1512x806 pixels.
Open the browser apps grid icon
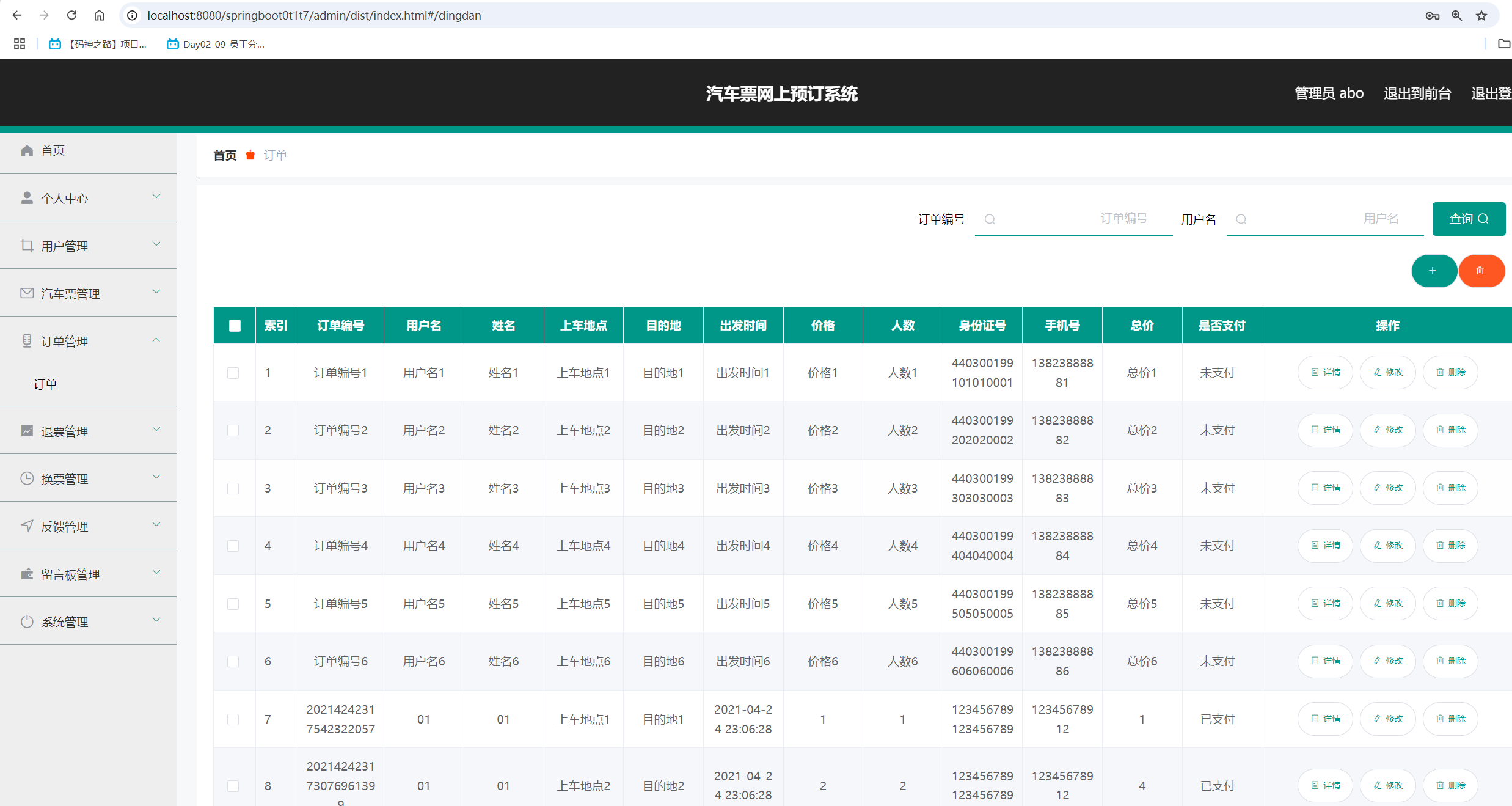coord(20,44)
